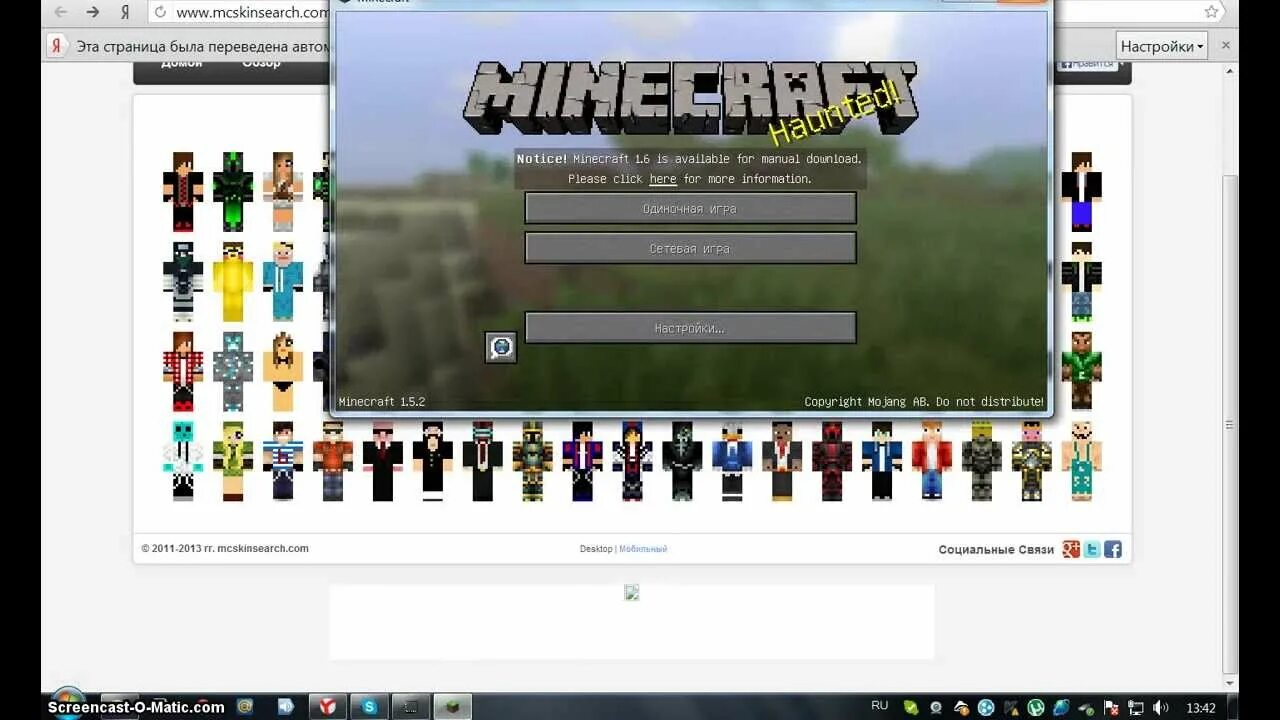The height and width of the screenshot is (720, 1280).
Task: Click the Facebook Нравится like button
Action: pos(1088,63)
